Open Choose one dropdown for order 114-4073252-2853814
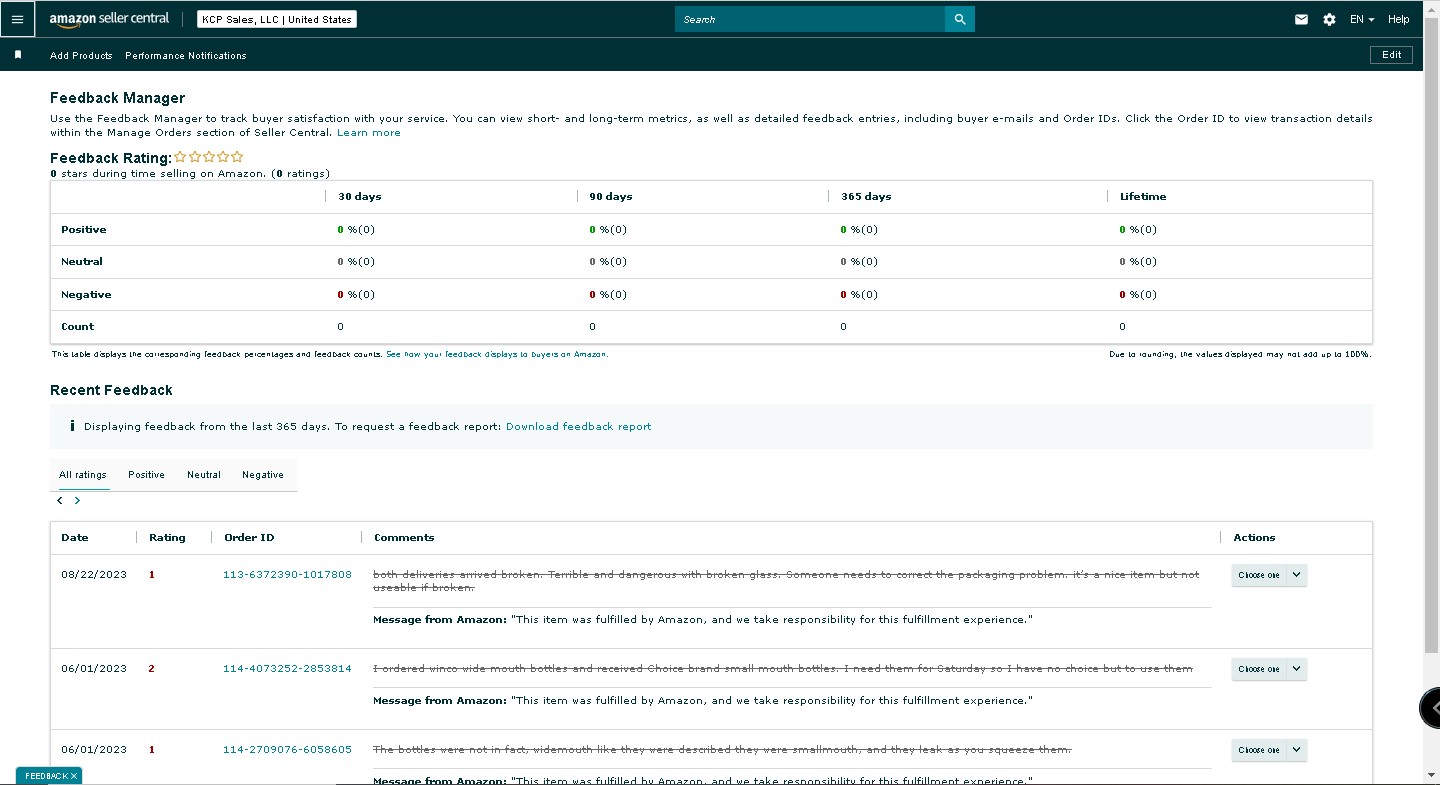1440x785 pixels. (x=1269, y=669)
